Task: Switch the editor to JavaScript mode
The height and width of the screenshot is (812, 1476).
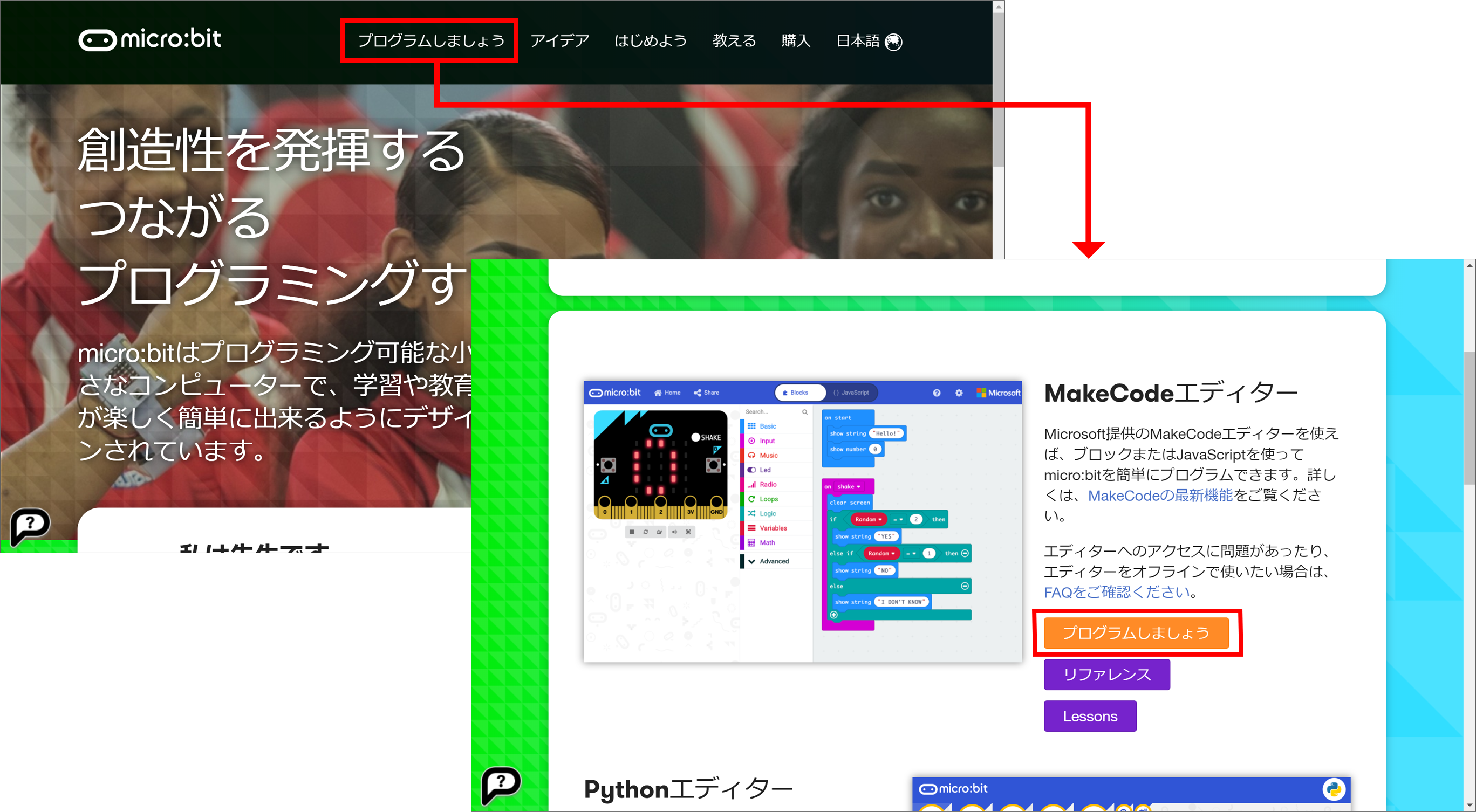Action: [856, 393]
